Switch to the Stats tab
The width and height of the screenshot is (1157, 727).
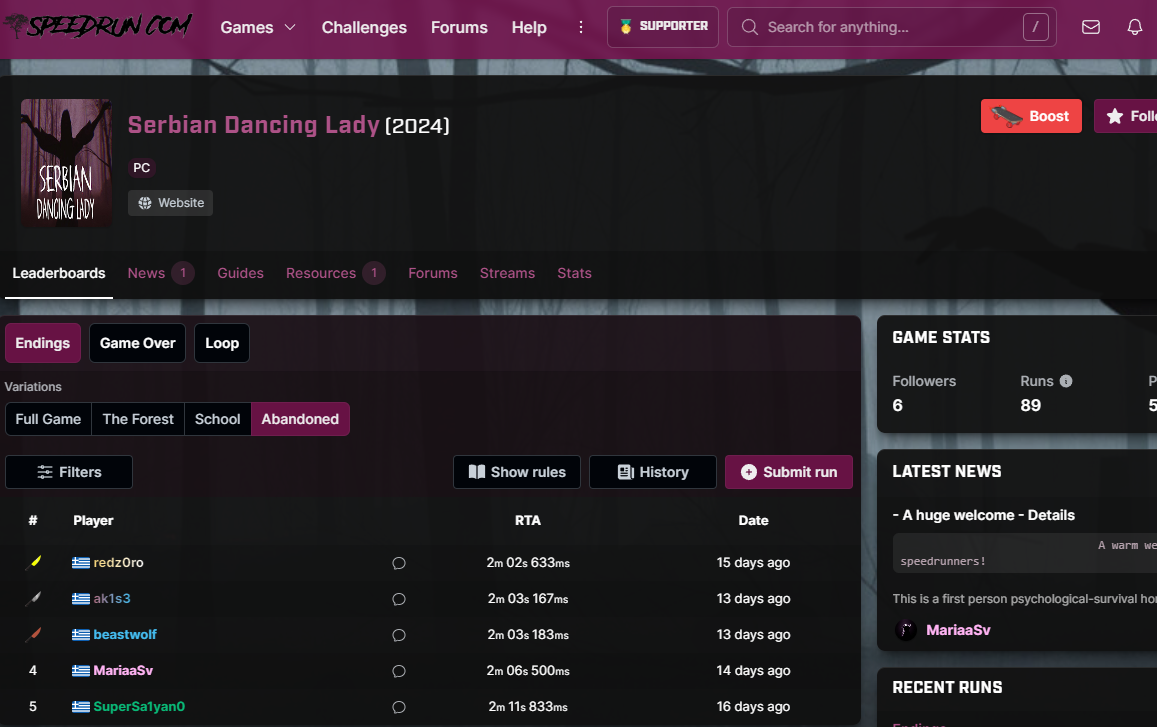pos(574,273)
